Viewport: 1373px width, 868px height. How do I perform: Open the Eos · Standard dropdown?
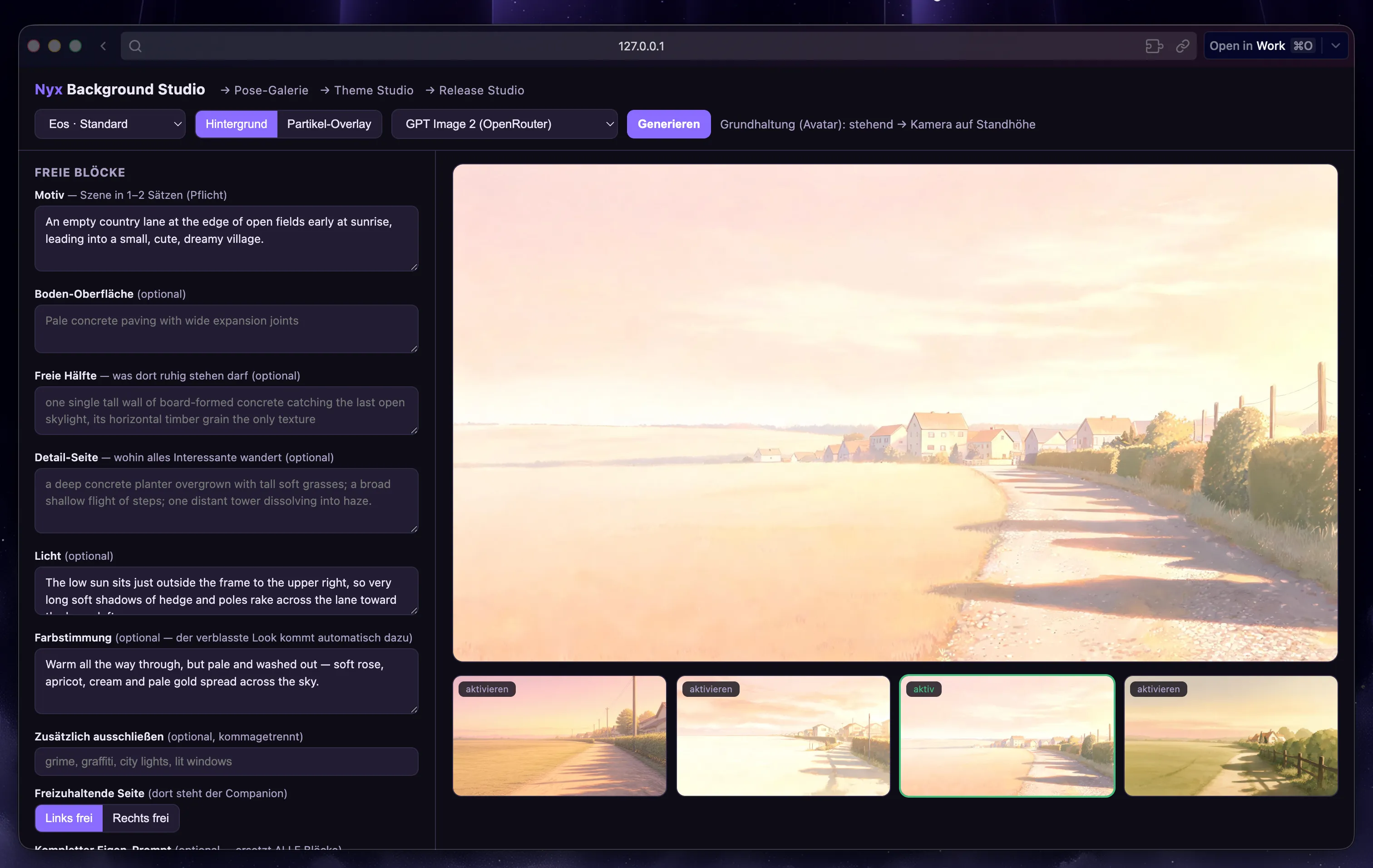point(110,124)
